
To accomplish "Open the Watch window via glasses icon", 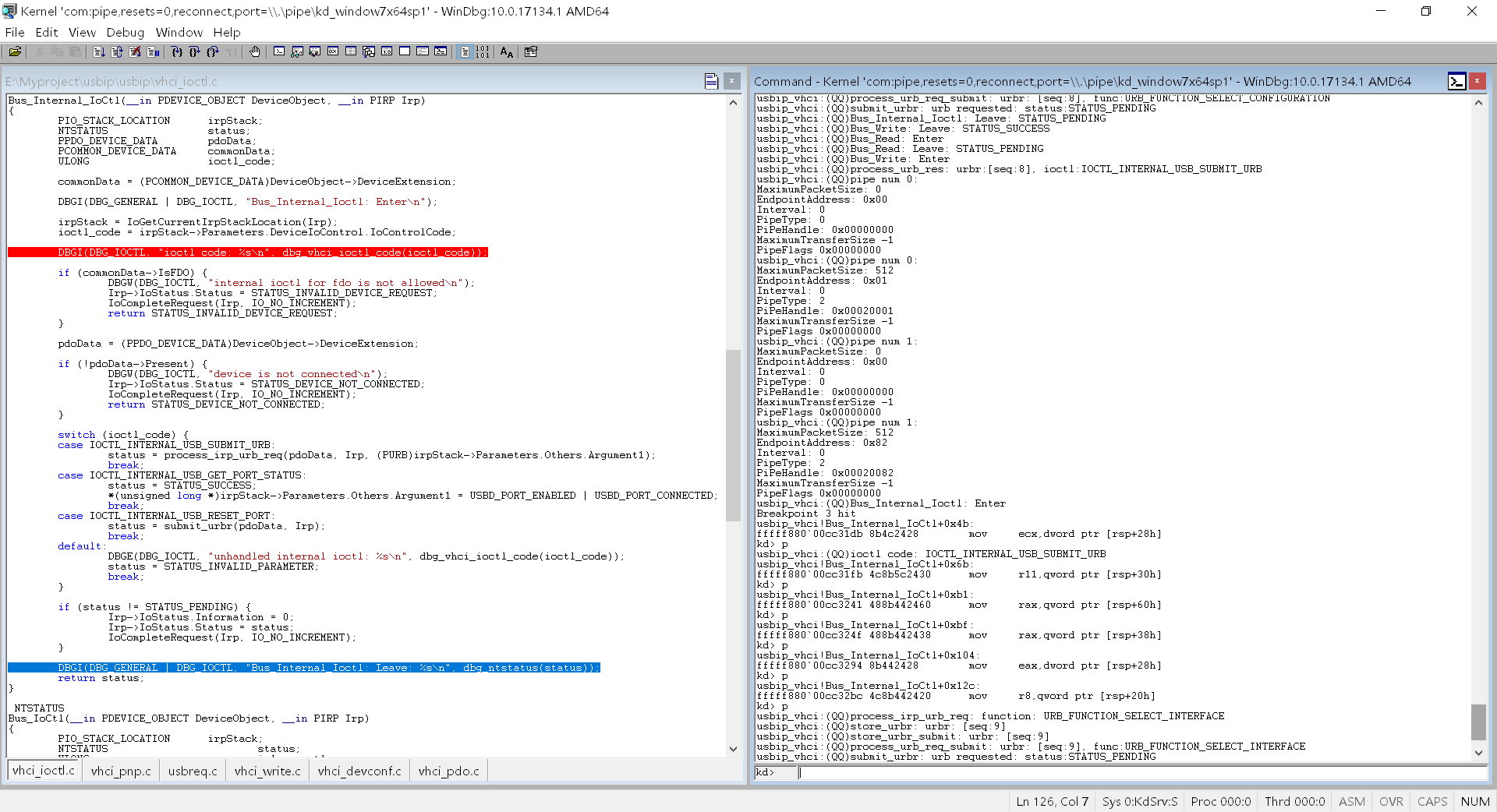I will point(297,51).
